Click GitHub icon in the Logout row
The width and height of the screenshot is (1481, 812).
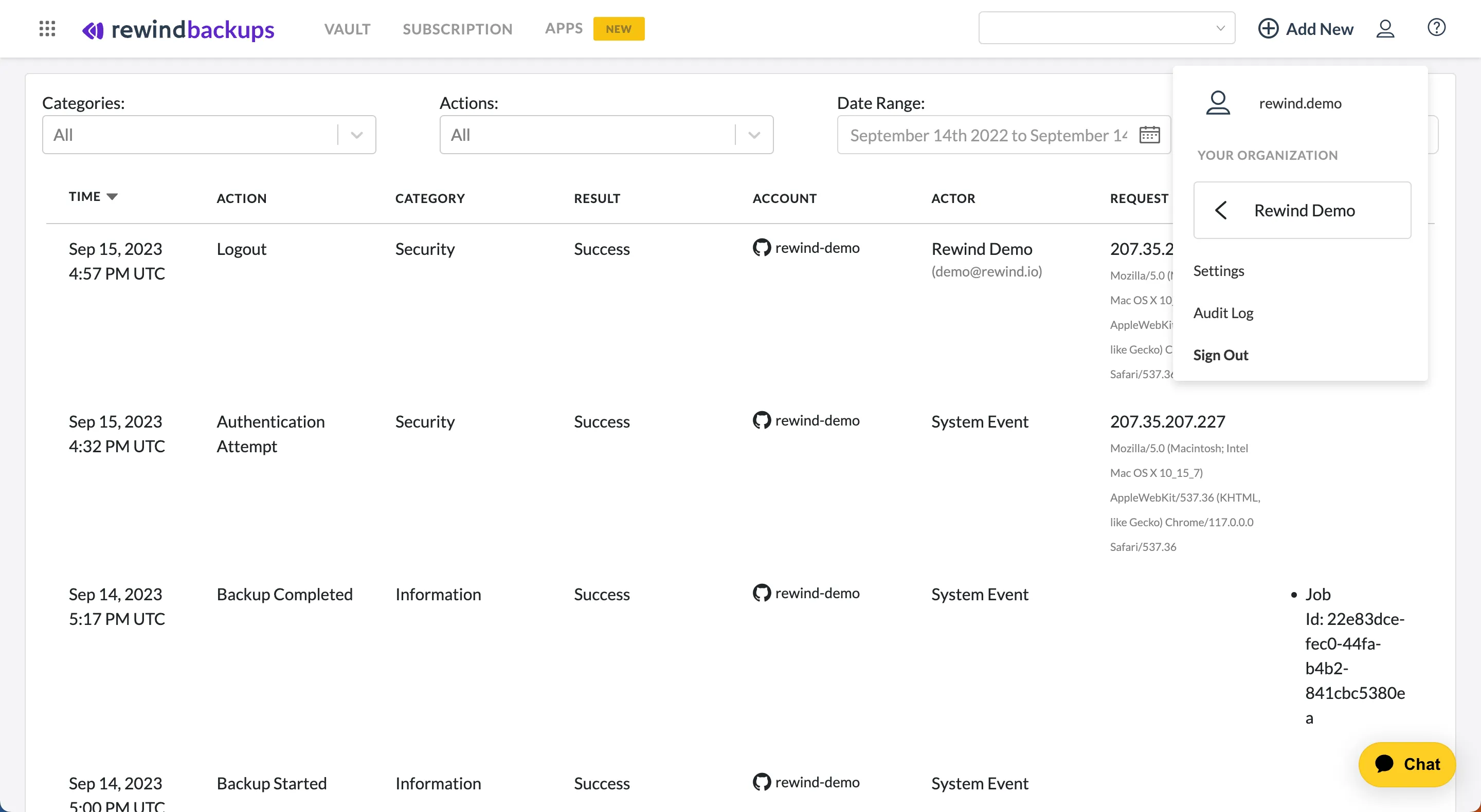point(762,248)
